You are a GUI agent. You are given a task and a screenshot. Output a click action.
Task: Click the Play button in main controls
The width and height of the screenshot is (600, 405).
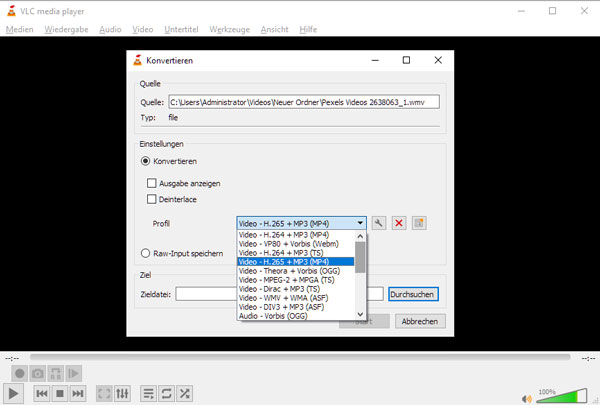tap(13, 393)
